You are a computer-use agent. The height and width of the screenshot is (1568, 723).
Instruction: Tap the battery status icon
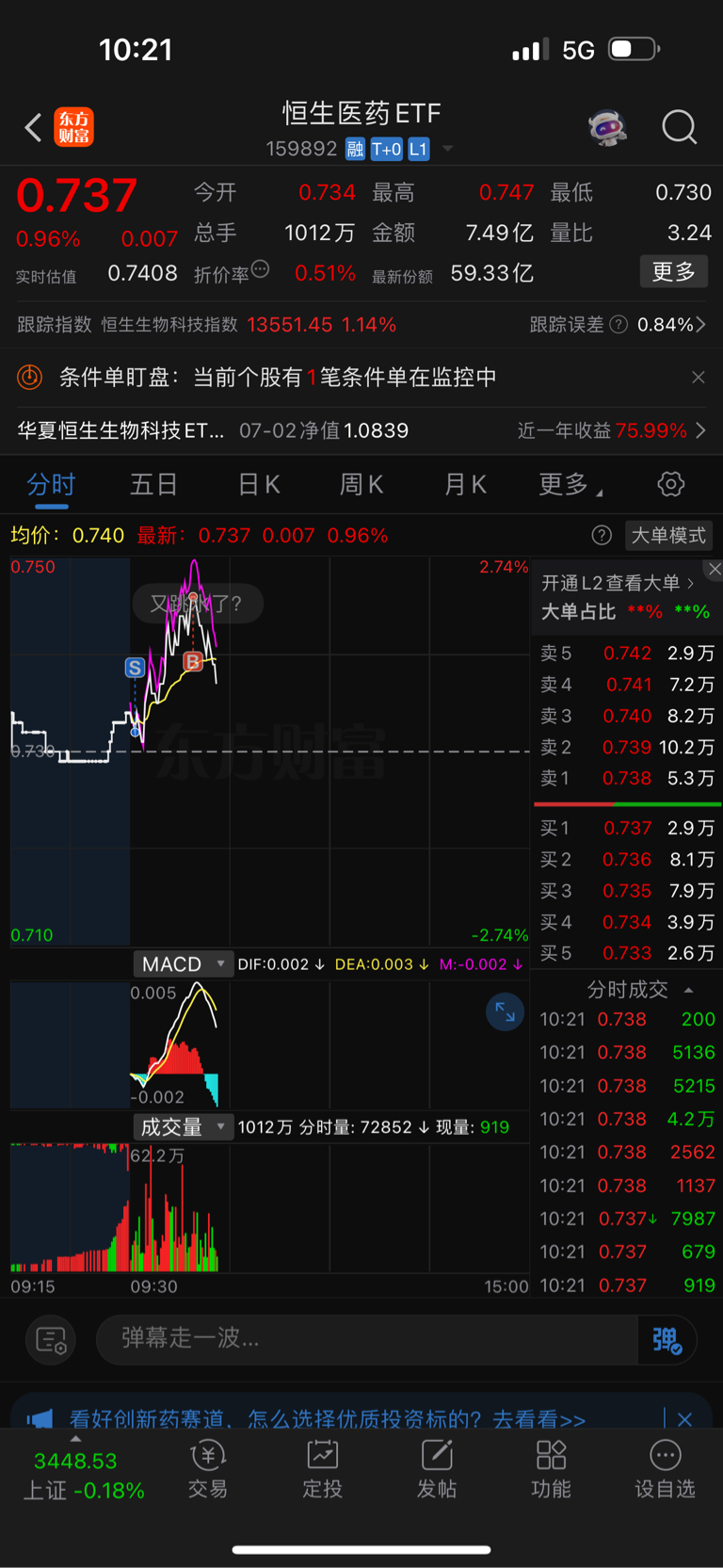tap(635, 49)
